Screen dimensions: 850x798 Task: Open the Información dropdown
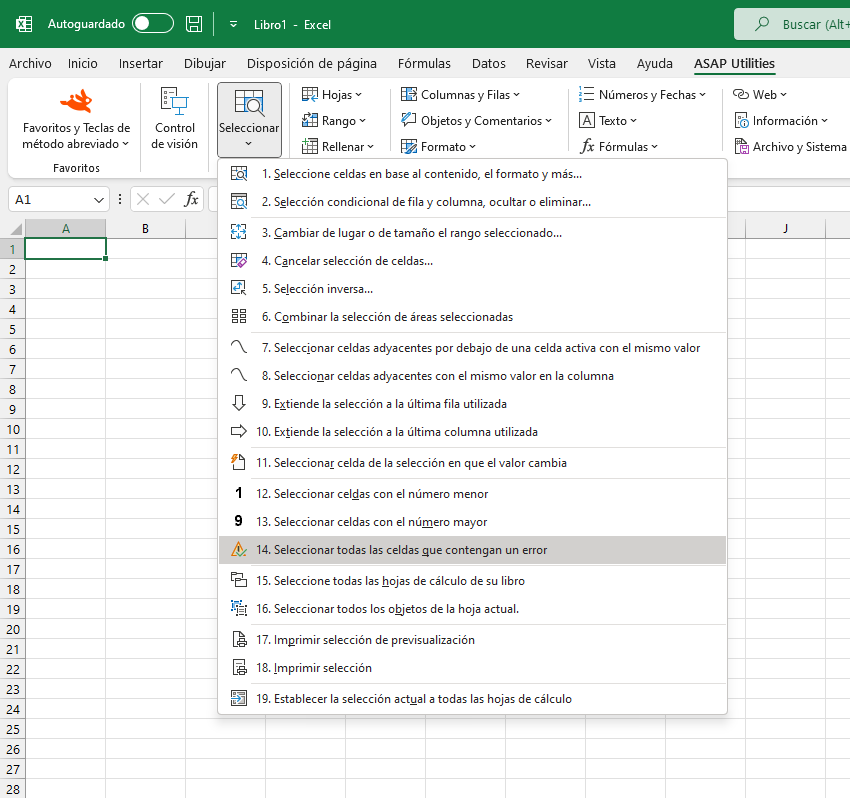(781, 120)
